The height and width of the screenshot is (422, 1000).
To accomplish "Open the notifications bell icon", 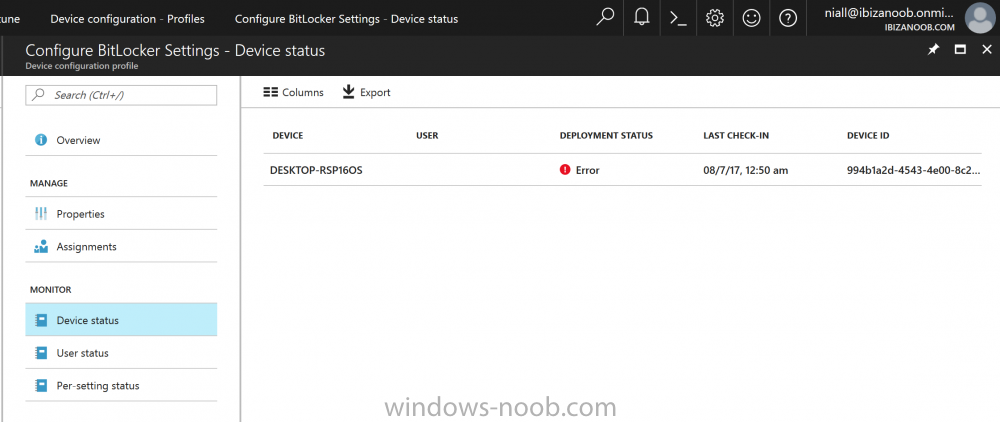I will point(642,18).
